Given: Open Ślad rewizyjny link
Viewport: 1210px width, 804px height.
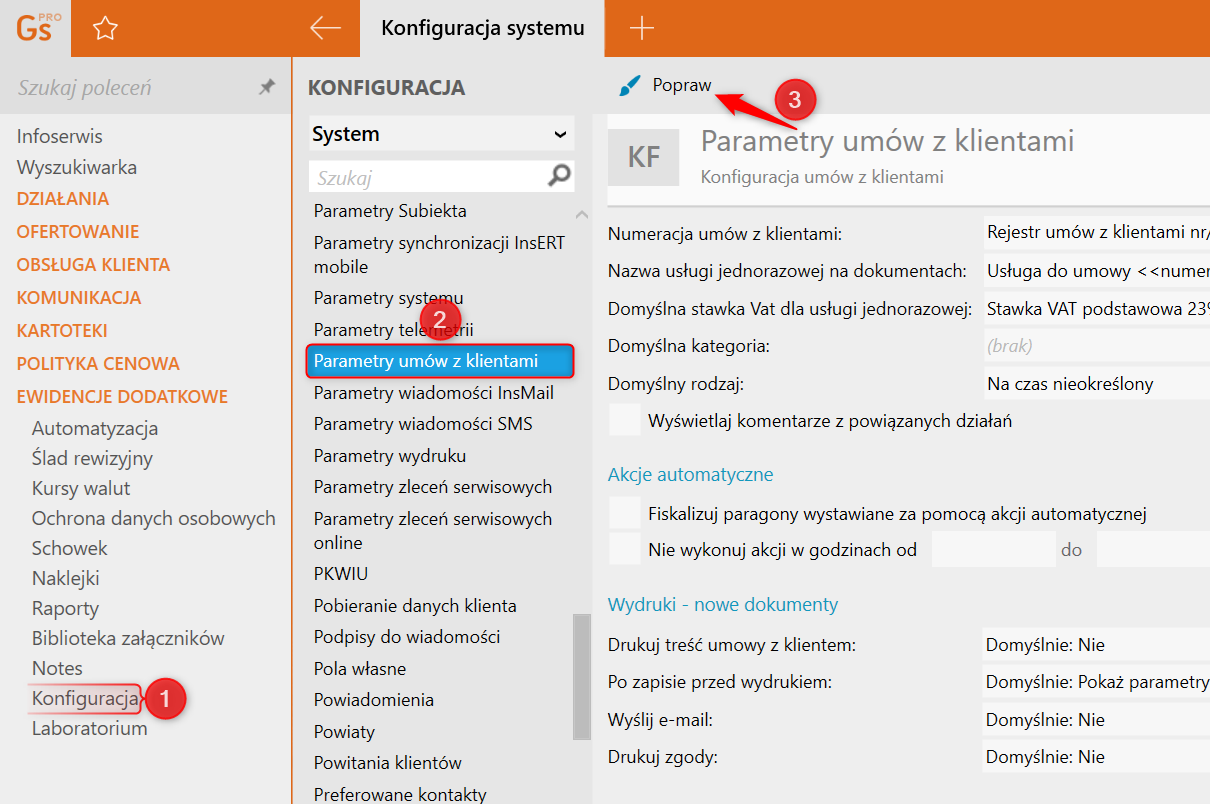Looking at the screenshot, I should click(92, 458).
